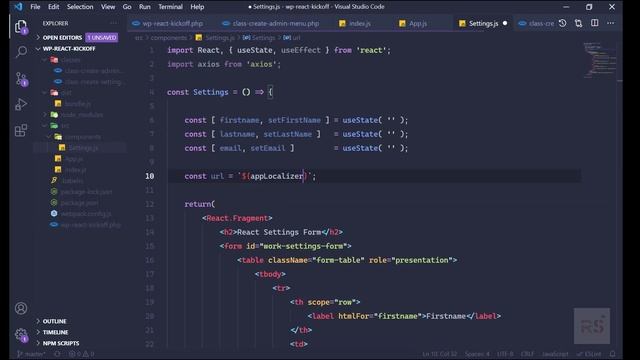Click the Open Changes icon in editor toolbar
The height and width of the screenshot is (360, 640).
578,23
